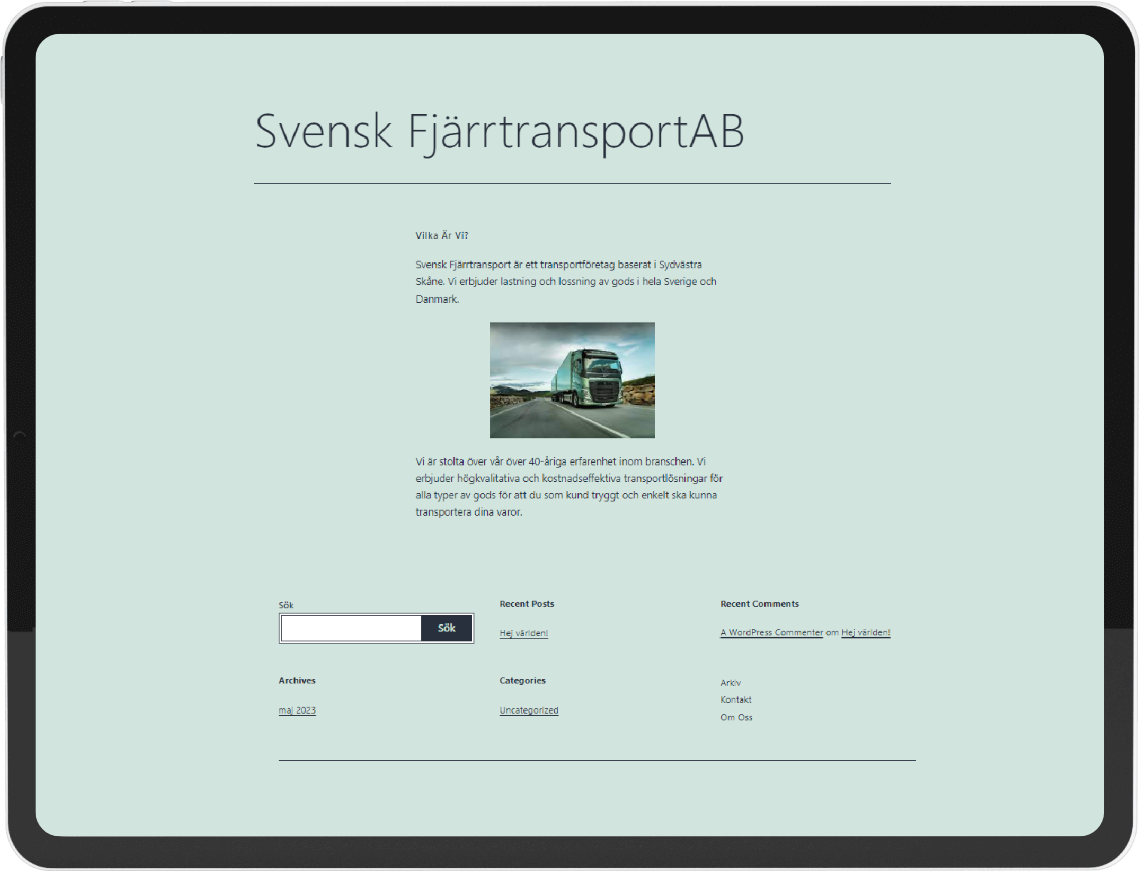1140x872 pixels.
Task: Click the paragraph starting 'Vi är stolta över'
Action: coord(569,487)
